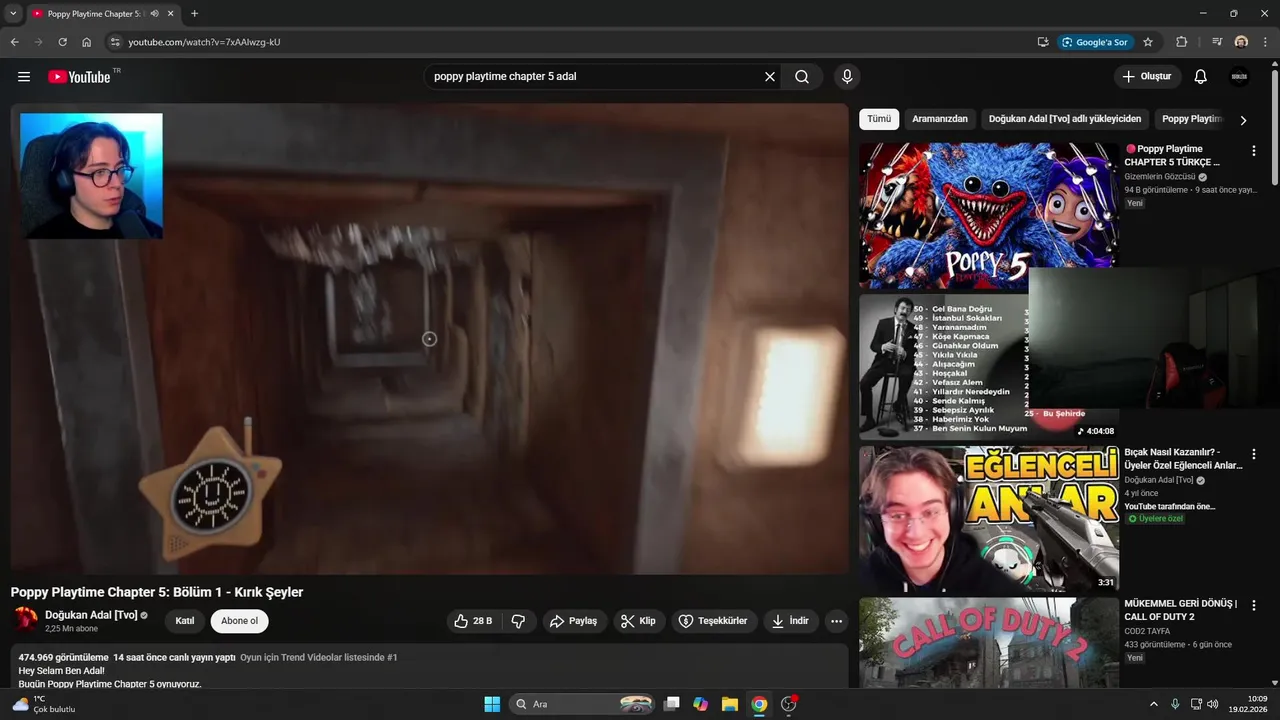Screen dimensions: 1280x720
Task: Open Task View on the taskbar
Action: coord(672,704)
